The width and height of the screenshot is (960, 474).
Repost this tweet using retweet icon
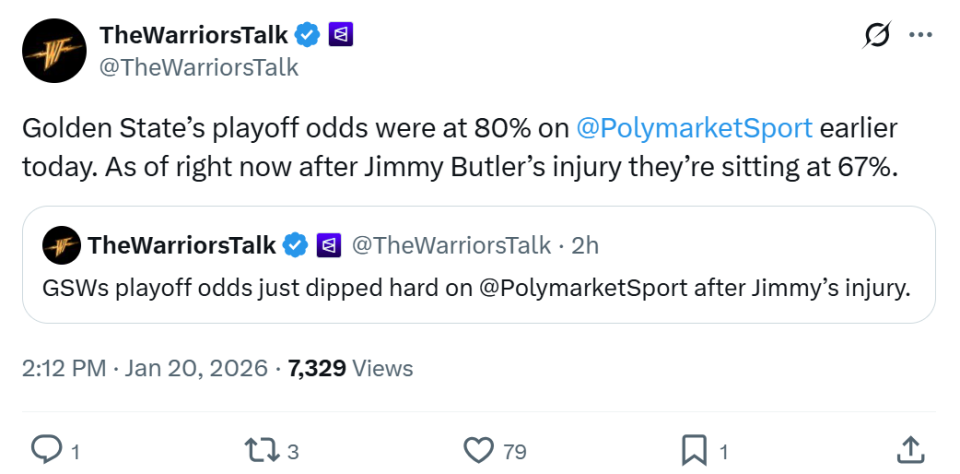262,450
